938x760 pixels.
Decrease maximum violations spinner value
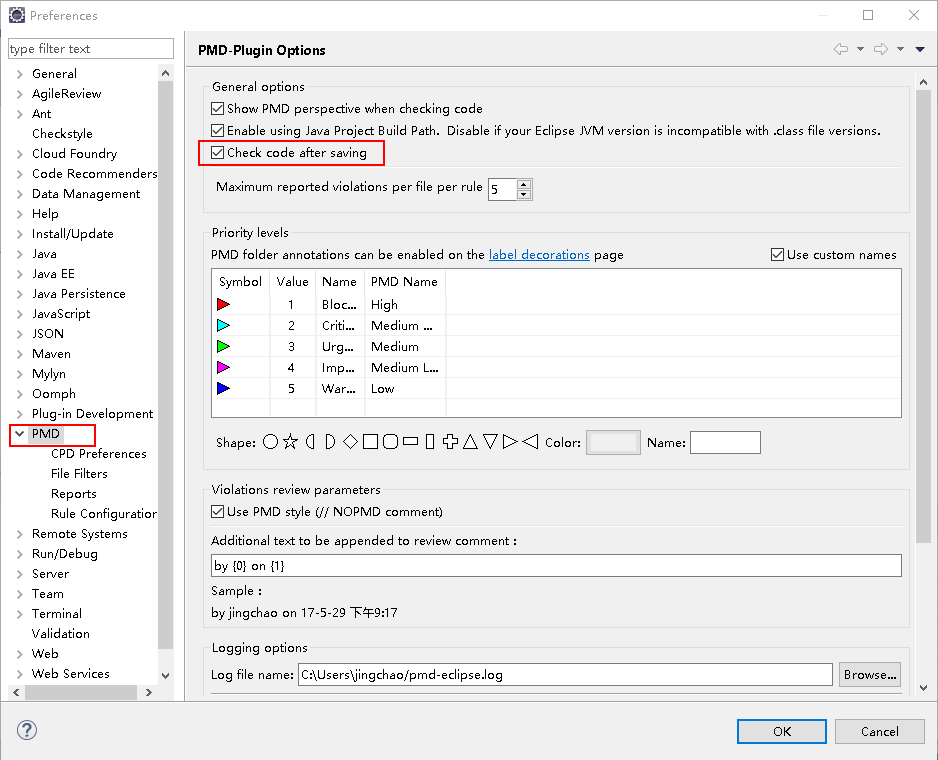click(523, 194)
